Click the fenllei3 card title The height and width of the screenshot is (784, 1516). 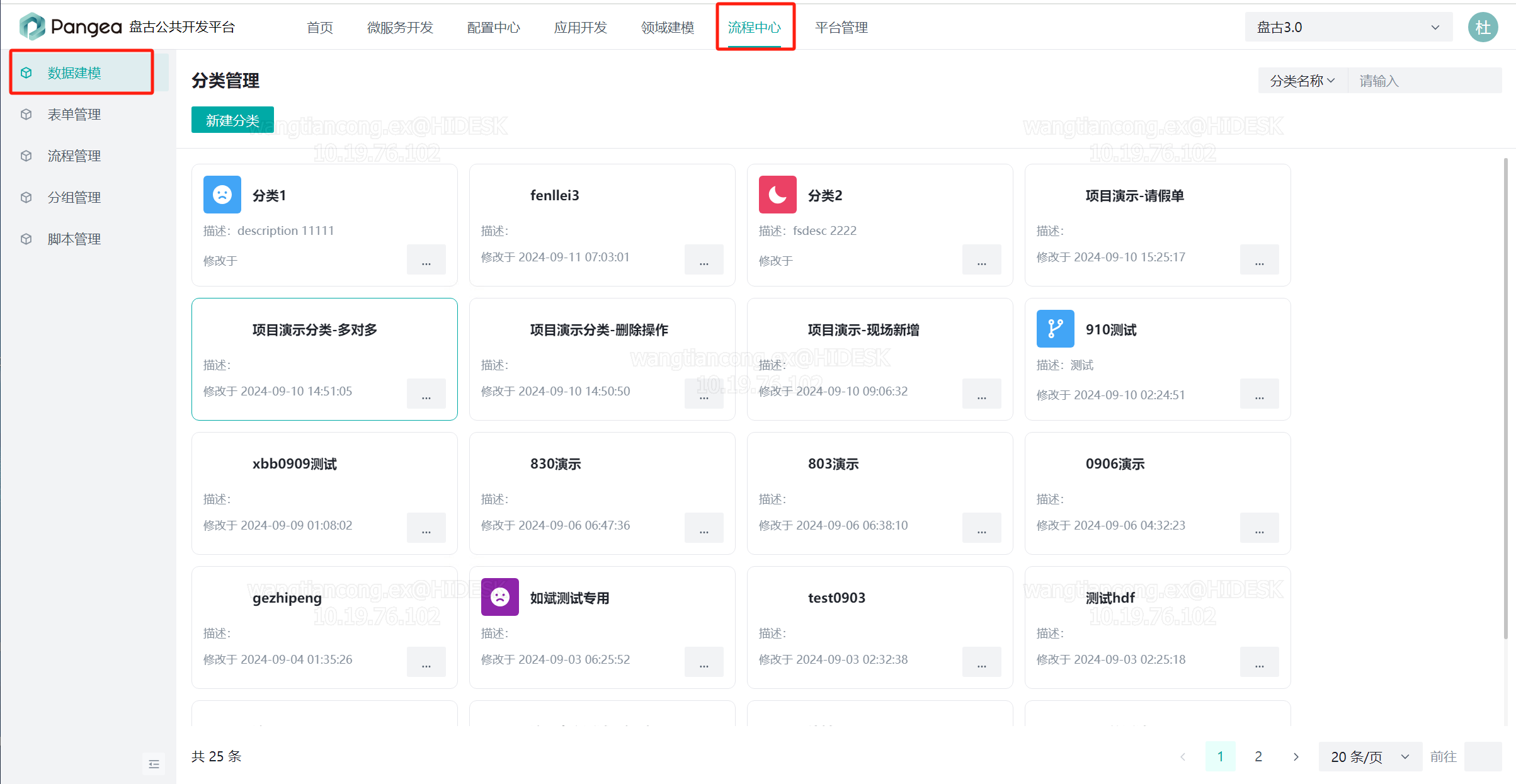[554, 195]
